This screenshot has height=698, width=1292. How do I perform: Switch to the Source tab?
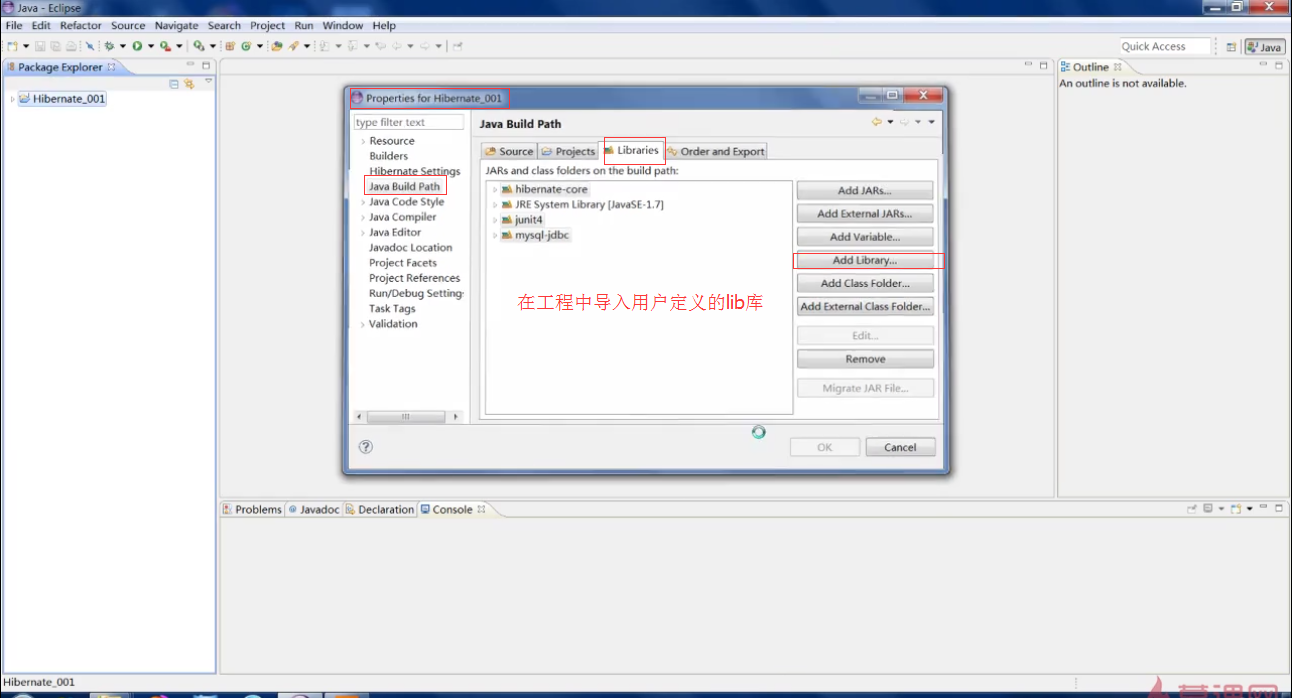click(509, 151)
